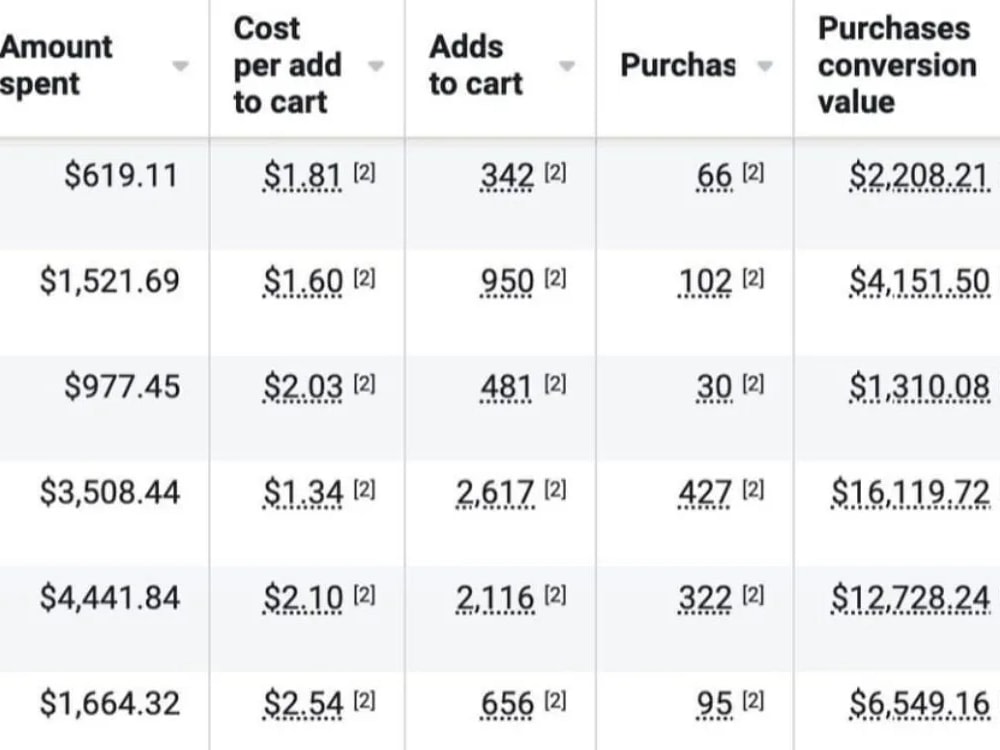This screenshot has width=1000, height=750.
Task: Click the [2] footnote next to $2.54
Action: pos(364,702)
